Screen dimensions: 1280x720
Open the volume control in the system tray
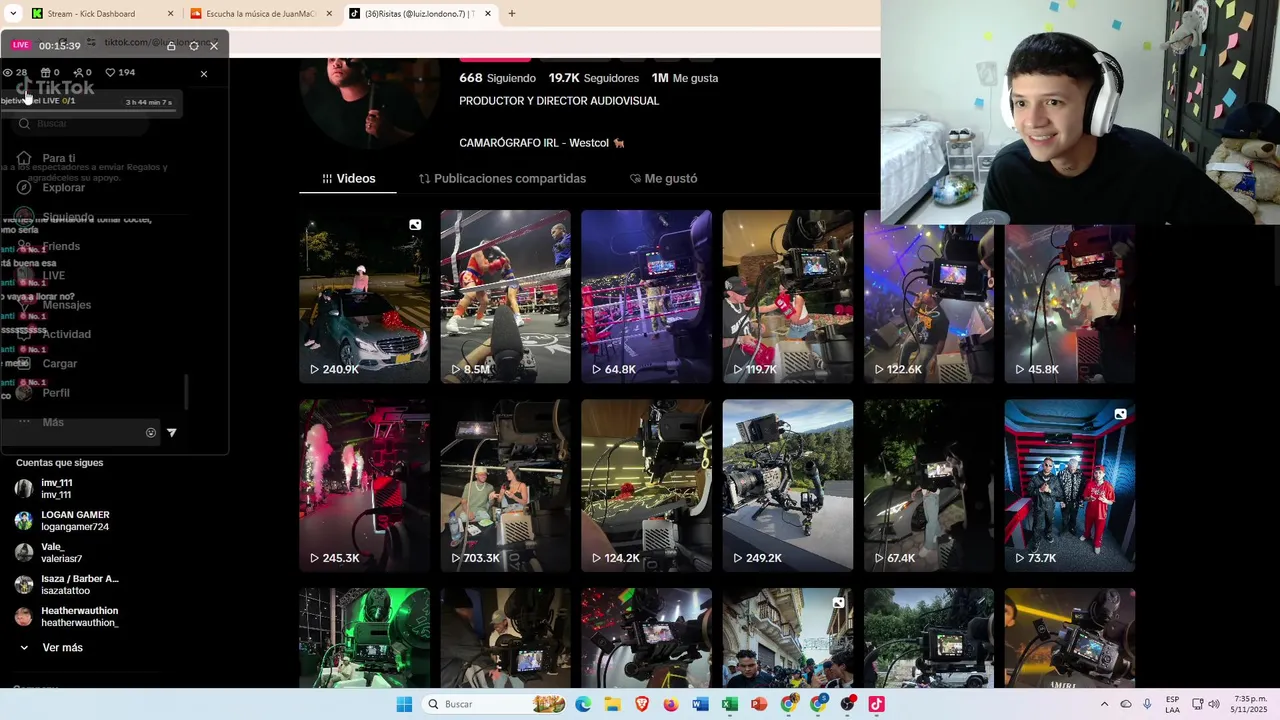click(x=1214, y=704)
